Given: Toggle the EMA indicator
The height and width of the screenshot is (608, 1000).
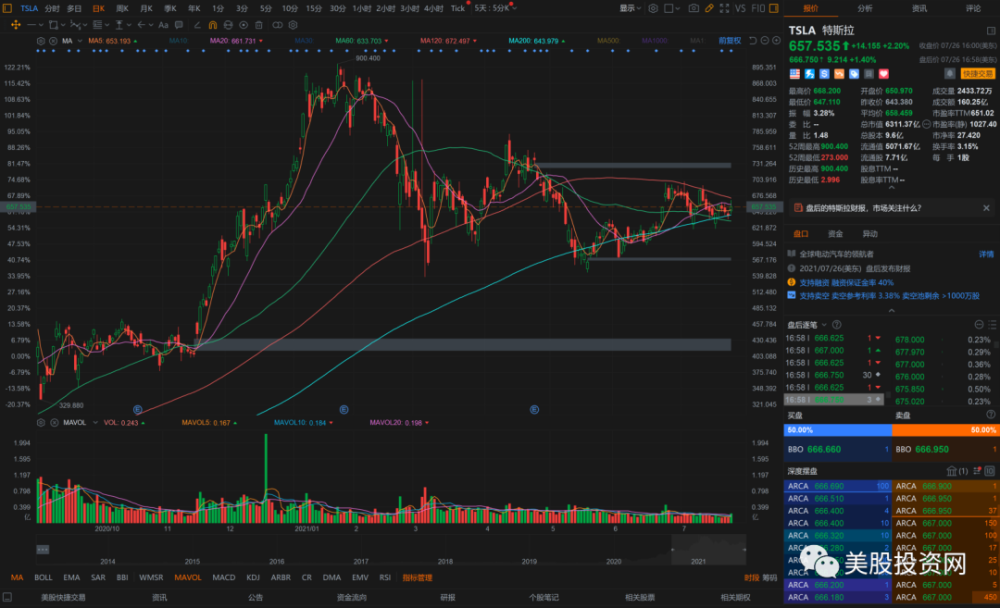Looking at the screenshot, I should click(71, 577).
